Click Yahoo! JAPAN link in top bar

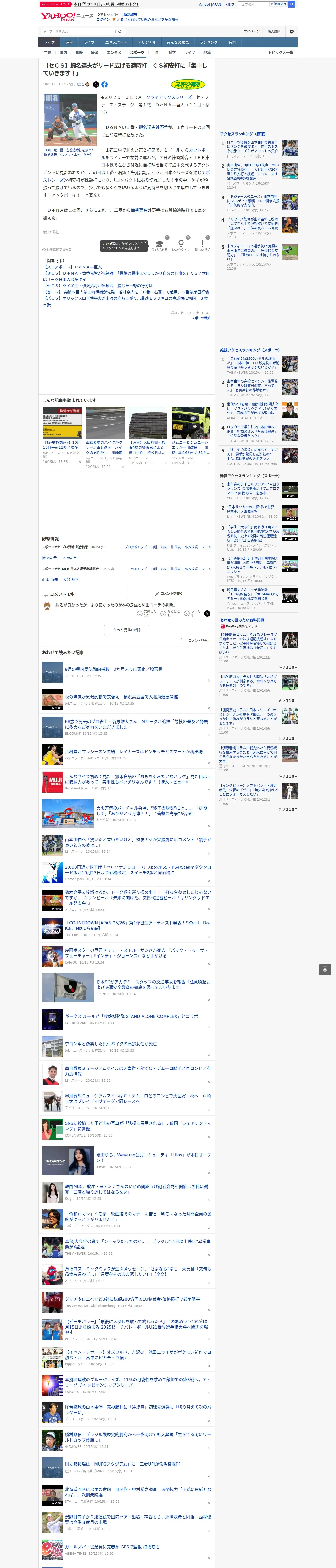pyautogui.click(x=210, y=4)
